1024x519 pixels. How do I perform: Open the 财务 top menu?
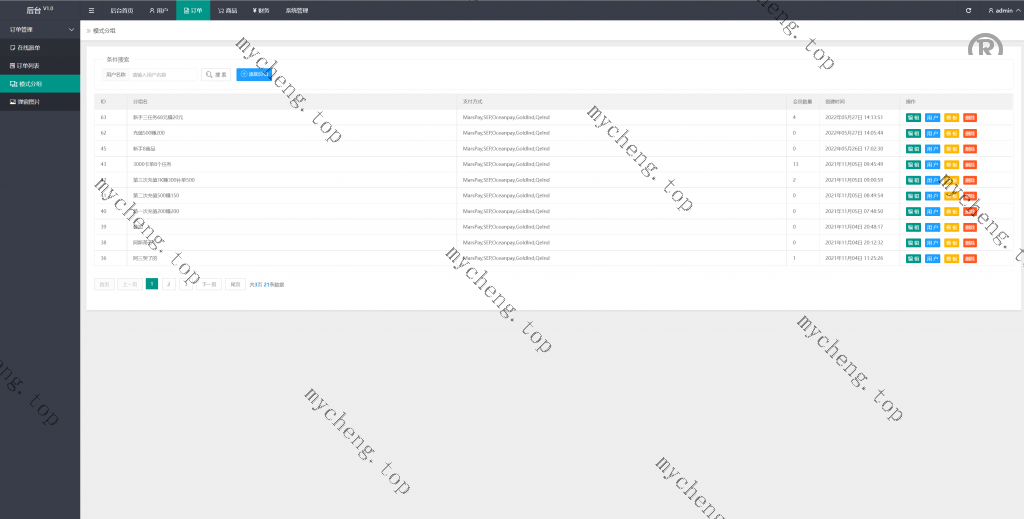pos(261,10)
